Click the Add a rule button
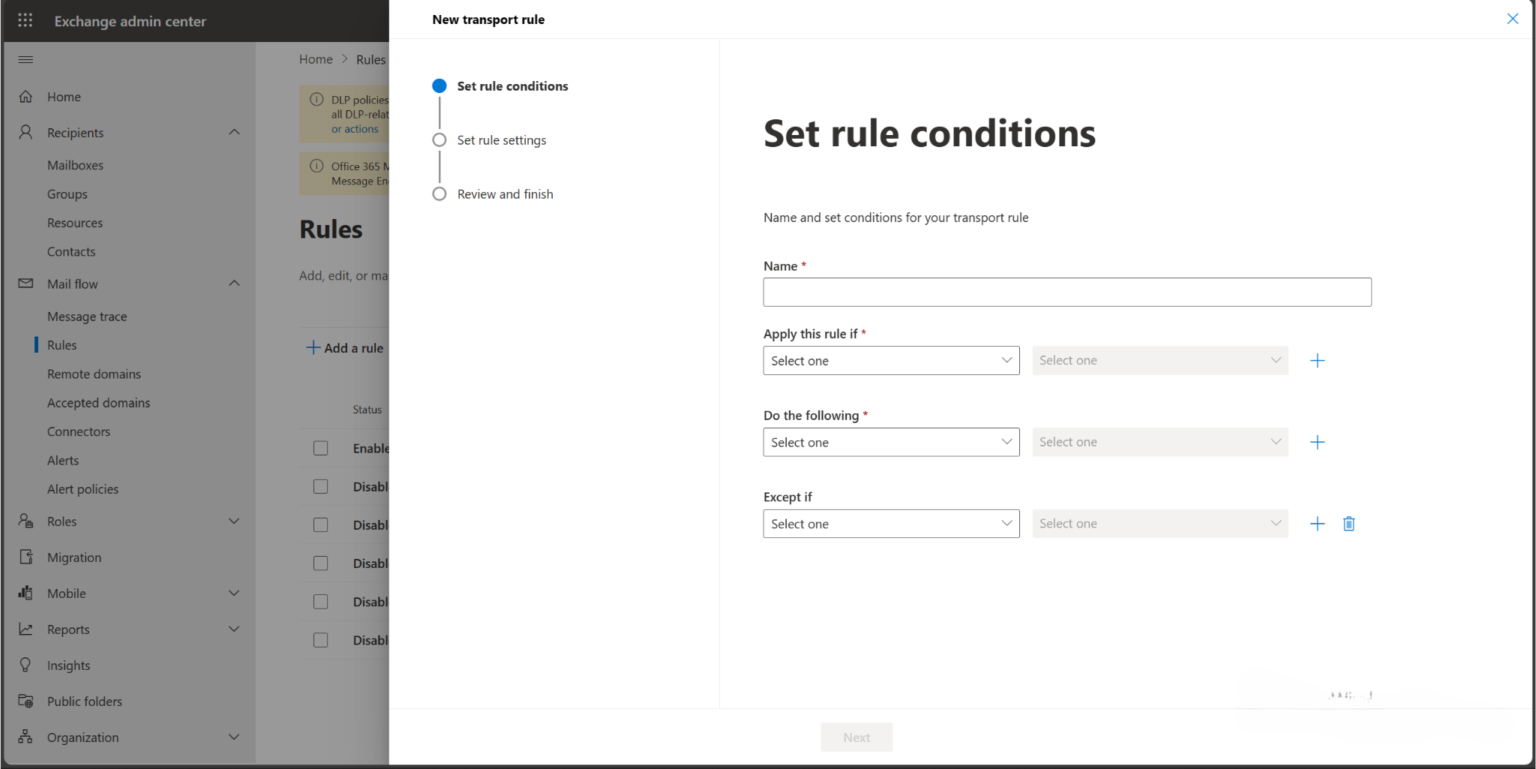 coord(344,347)
